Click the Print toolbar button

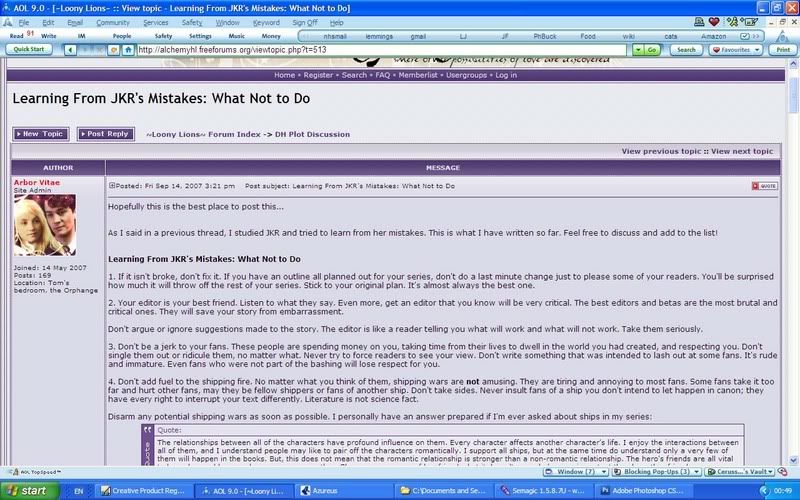[783, 49]
